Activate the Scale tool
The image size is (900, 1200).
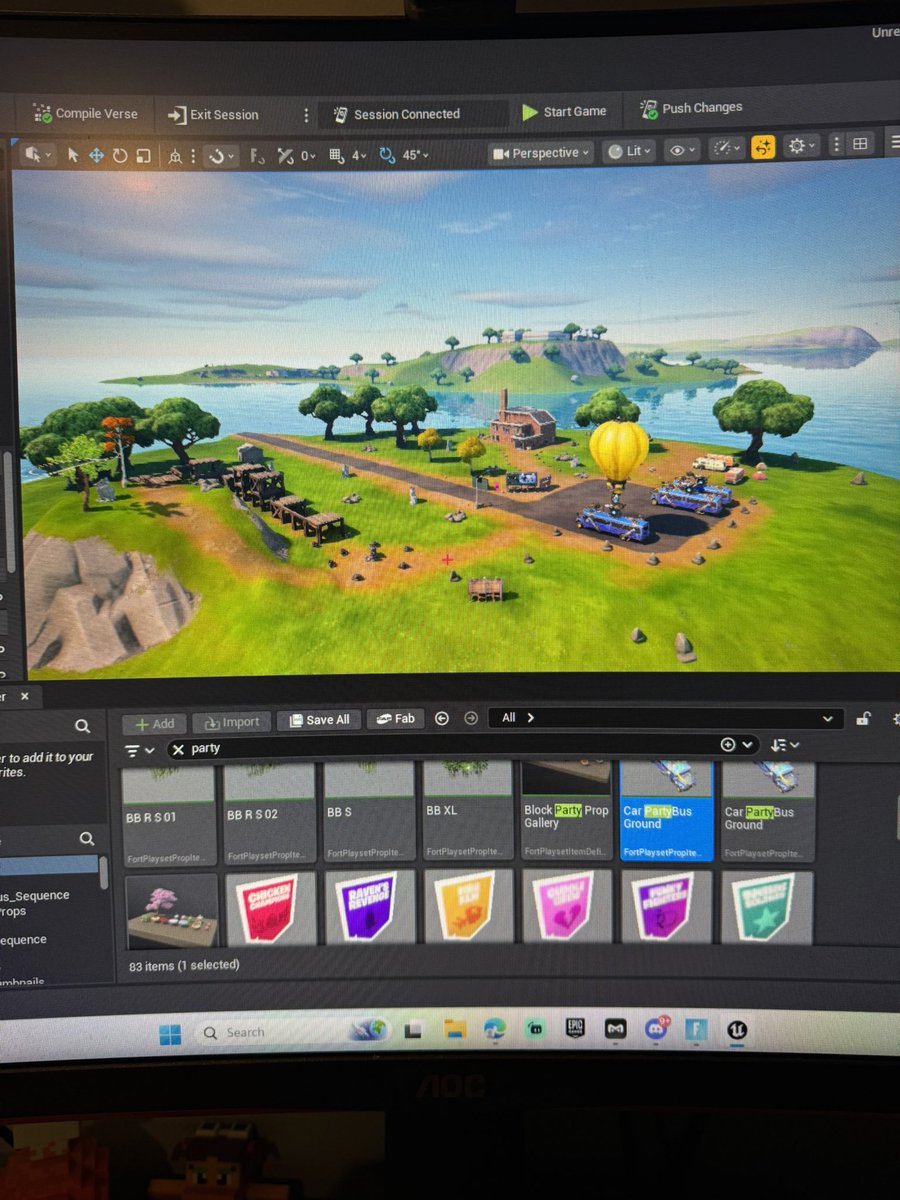coord(143,155)
